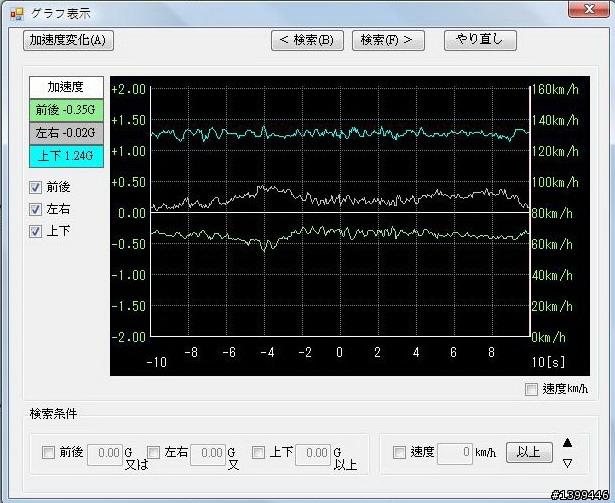This screenshot has width=615, height=503.
Task: Close the グラフ表示 window
Action: 589,9
